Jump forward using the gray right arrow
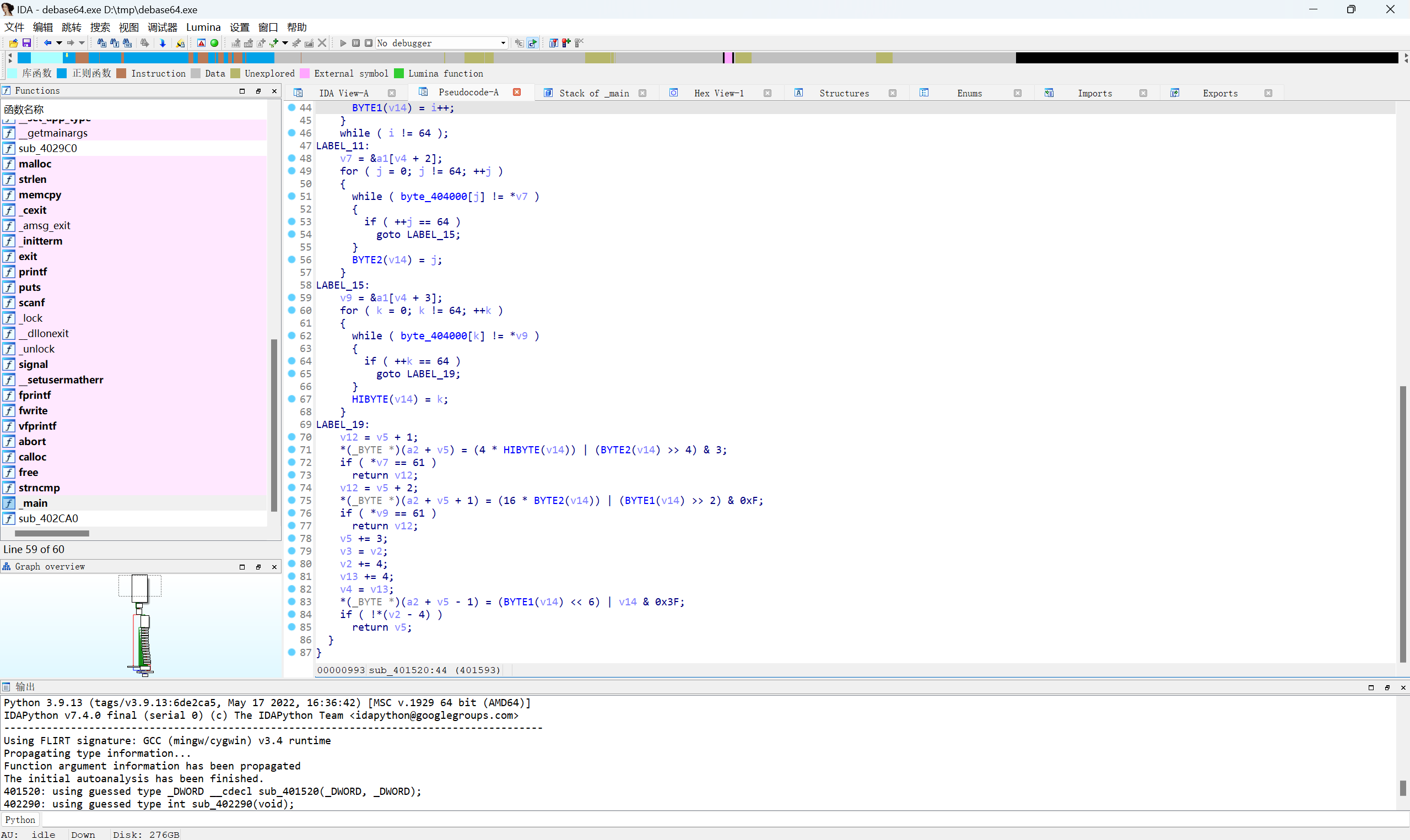 (71, 43)
